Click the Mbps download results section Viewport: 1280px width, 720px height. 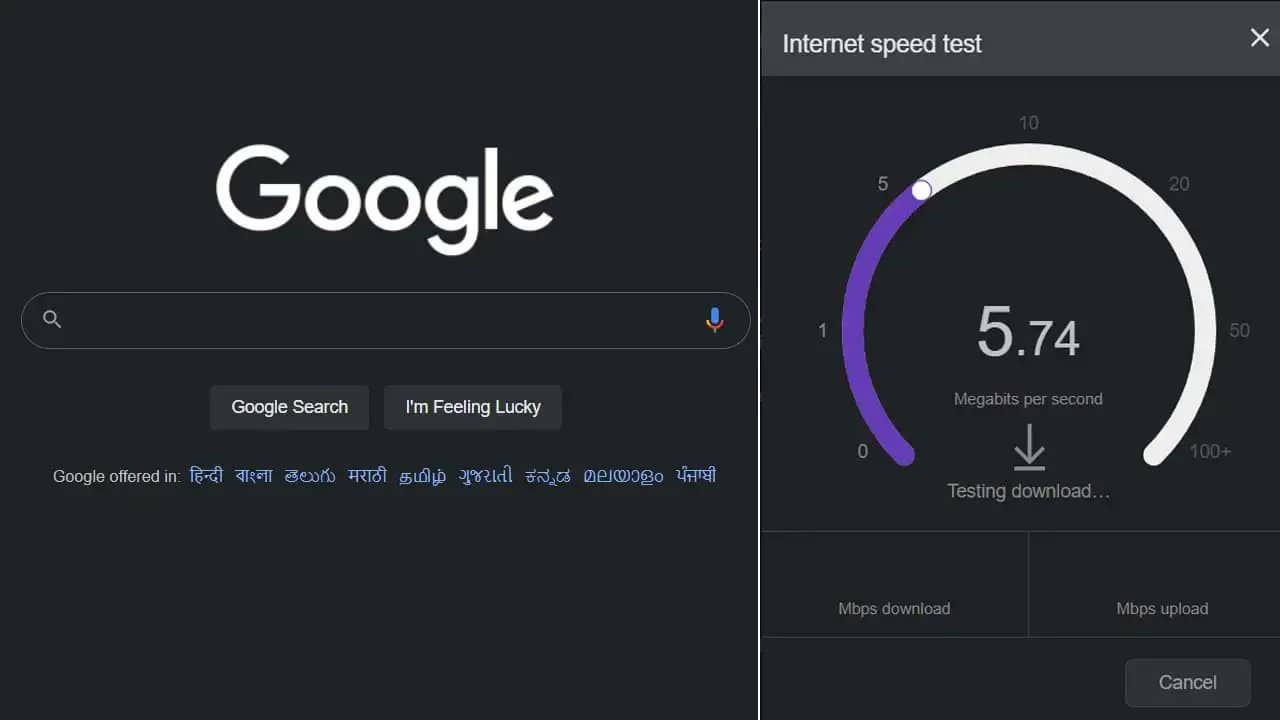893,608
